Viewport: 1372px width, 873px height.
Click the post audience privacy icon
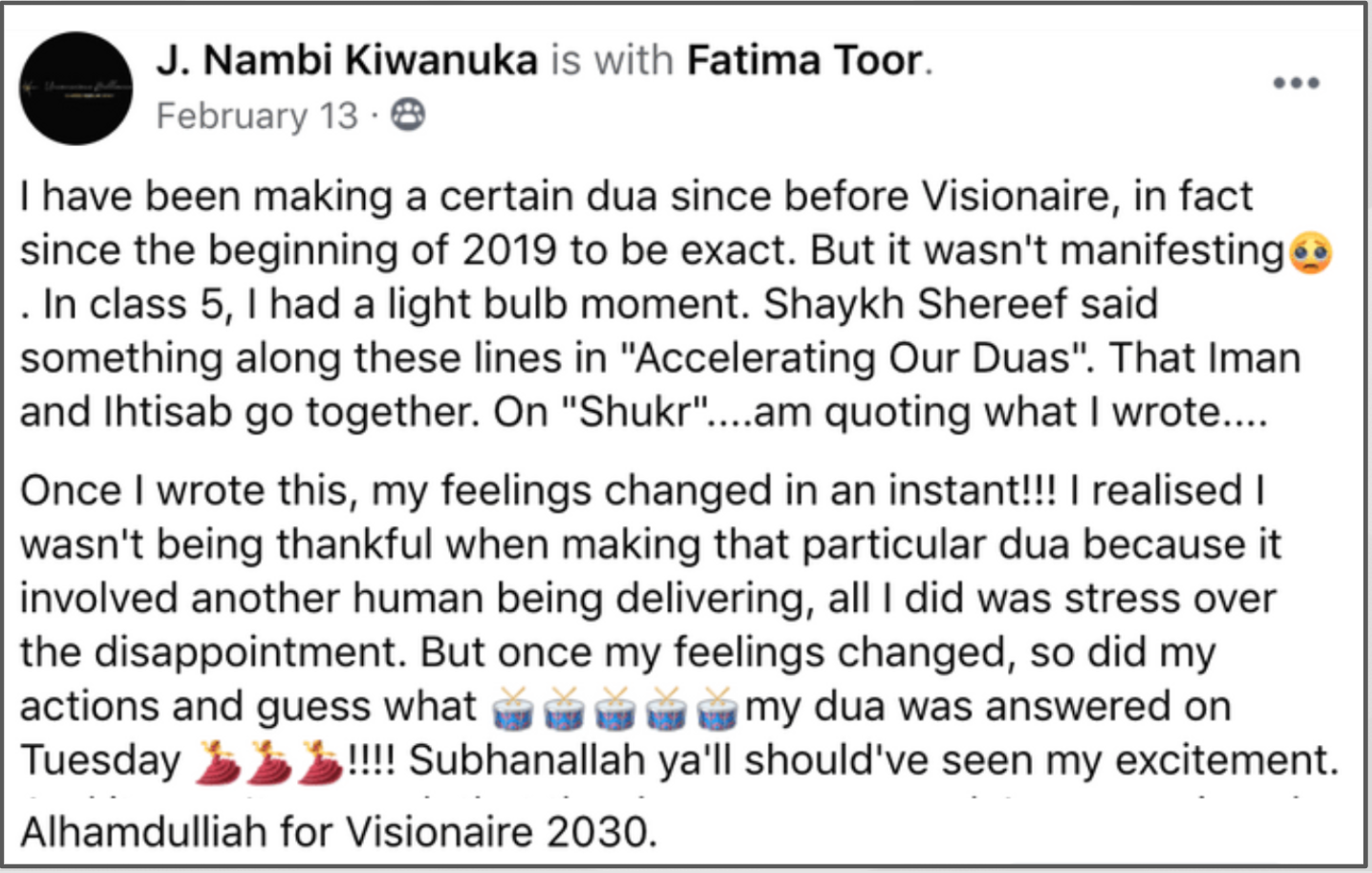[x=408, y=115]
